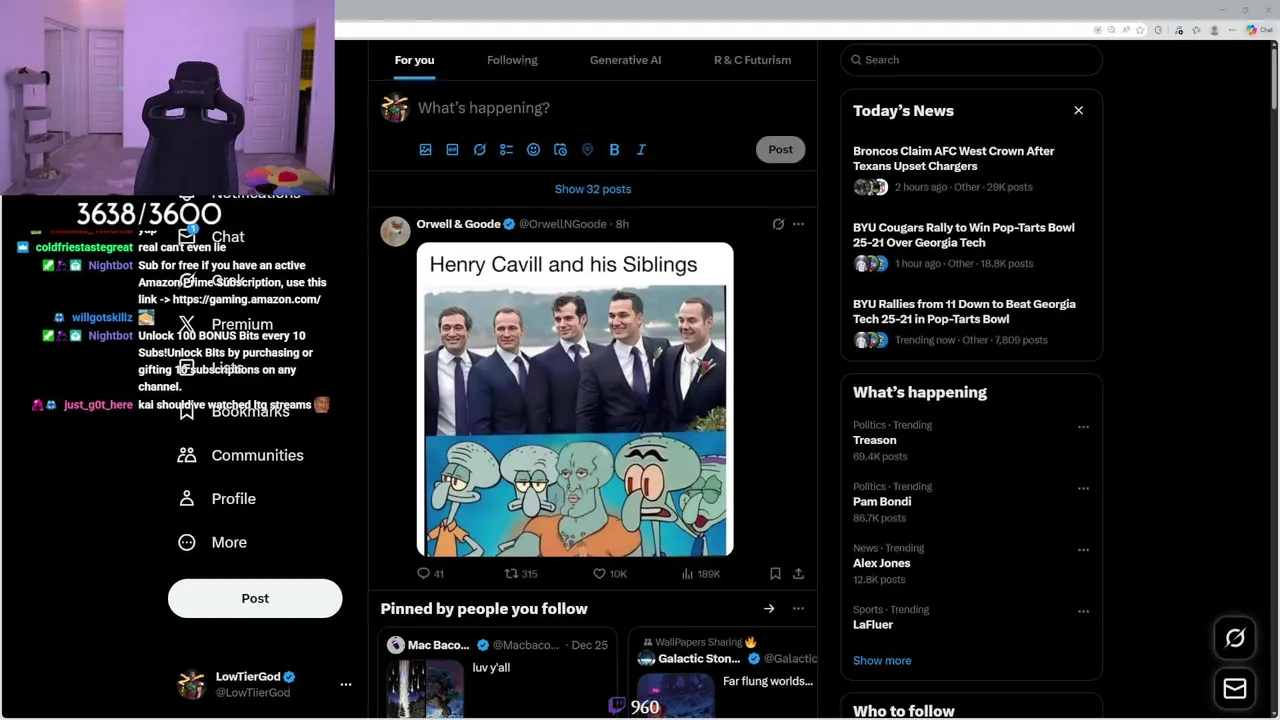This screenshot has height=720, width=1280.
Task: Open the floating Grok button
Action: tap(1235, 638)
